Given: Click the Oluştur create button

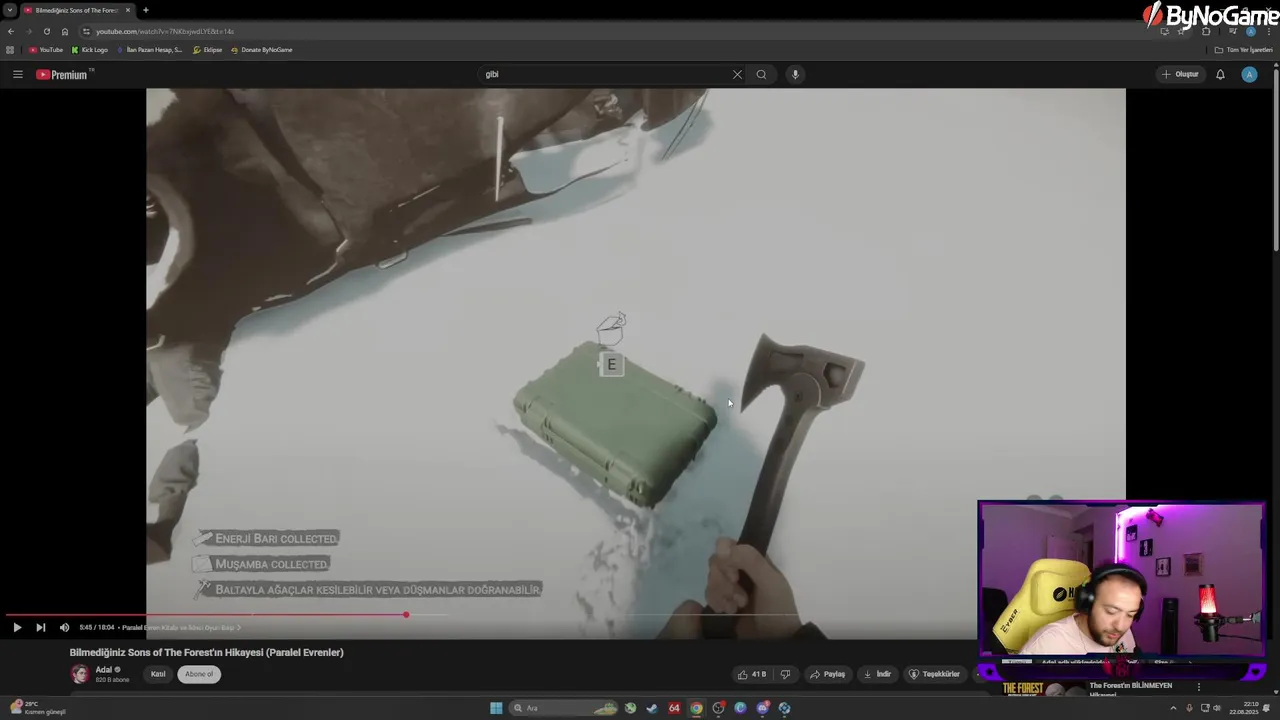Looking at the screenshot, I should click(1180, 74).
